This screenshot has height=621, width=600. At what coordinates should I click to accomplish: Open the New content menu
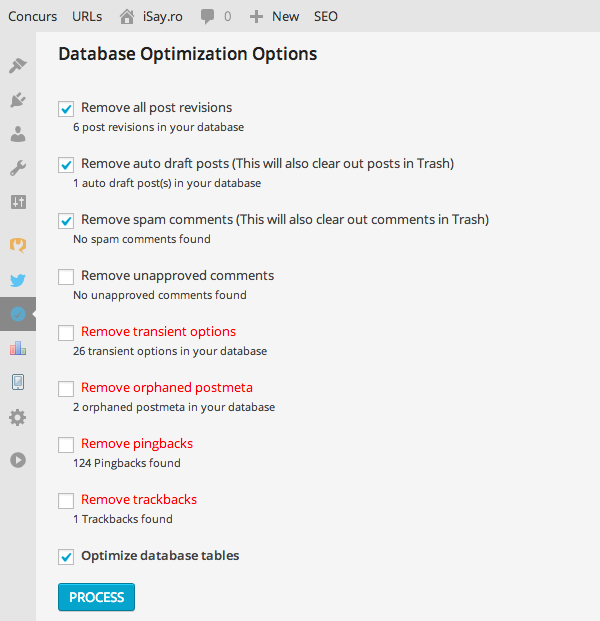pyautogui.click(x=274, y=16)
